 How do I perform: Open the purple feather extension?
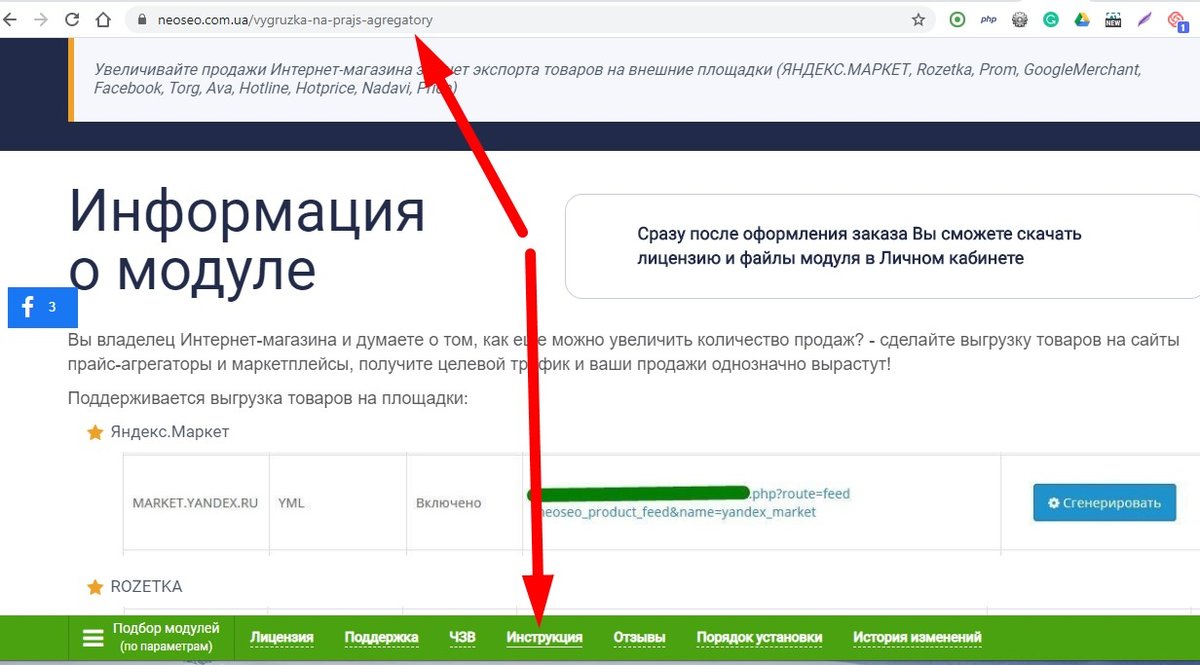[x=1144, y=19]
